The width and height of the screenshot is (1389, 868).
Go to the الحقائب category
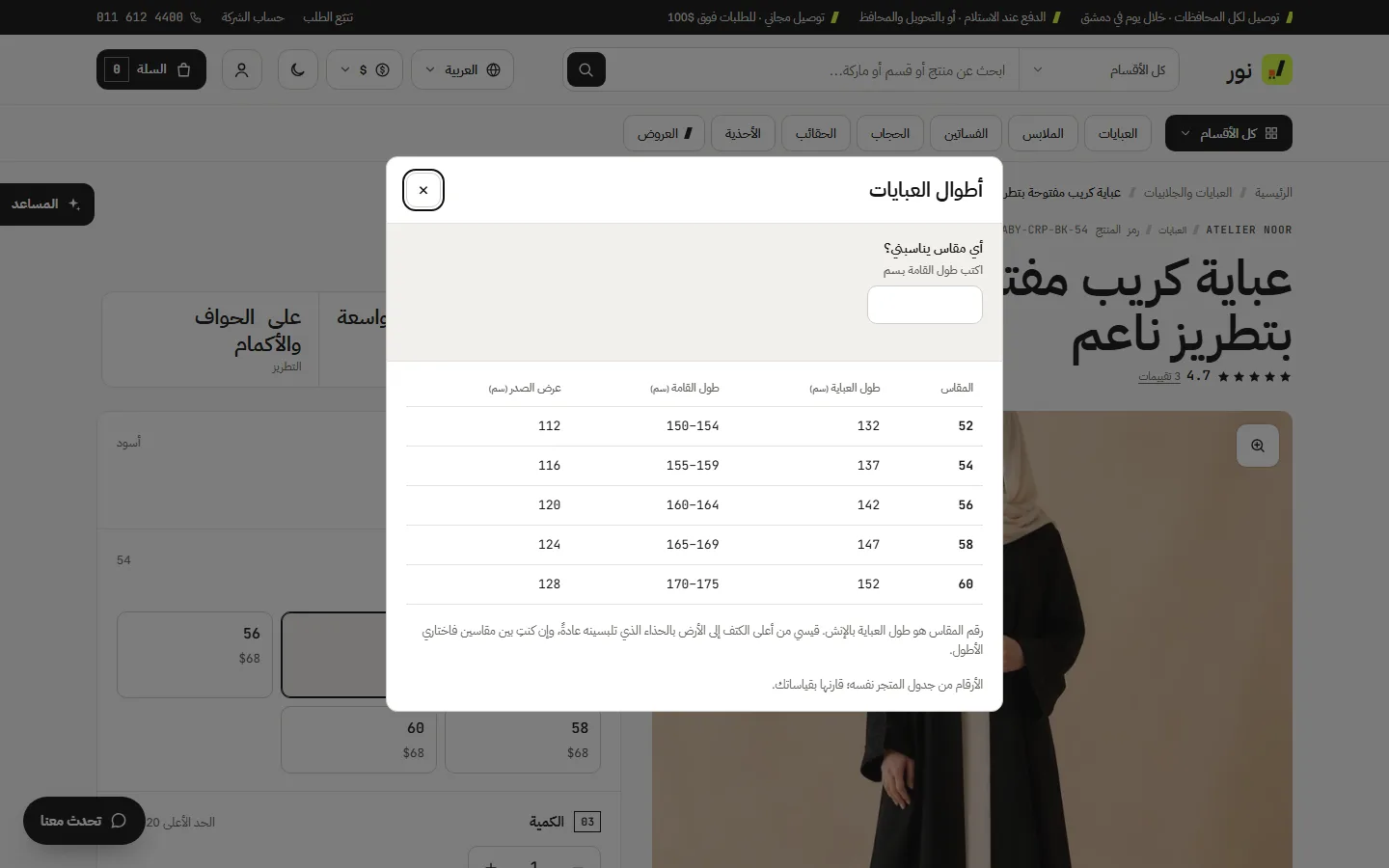point(816,133)
